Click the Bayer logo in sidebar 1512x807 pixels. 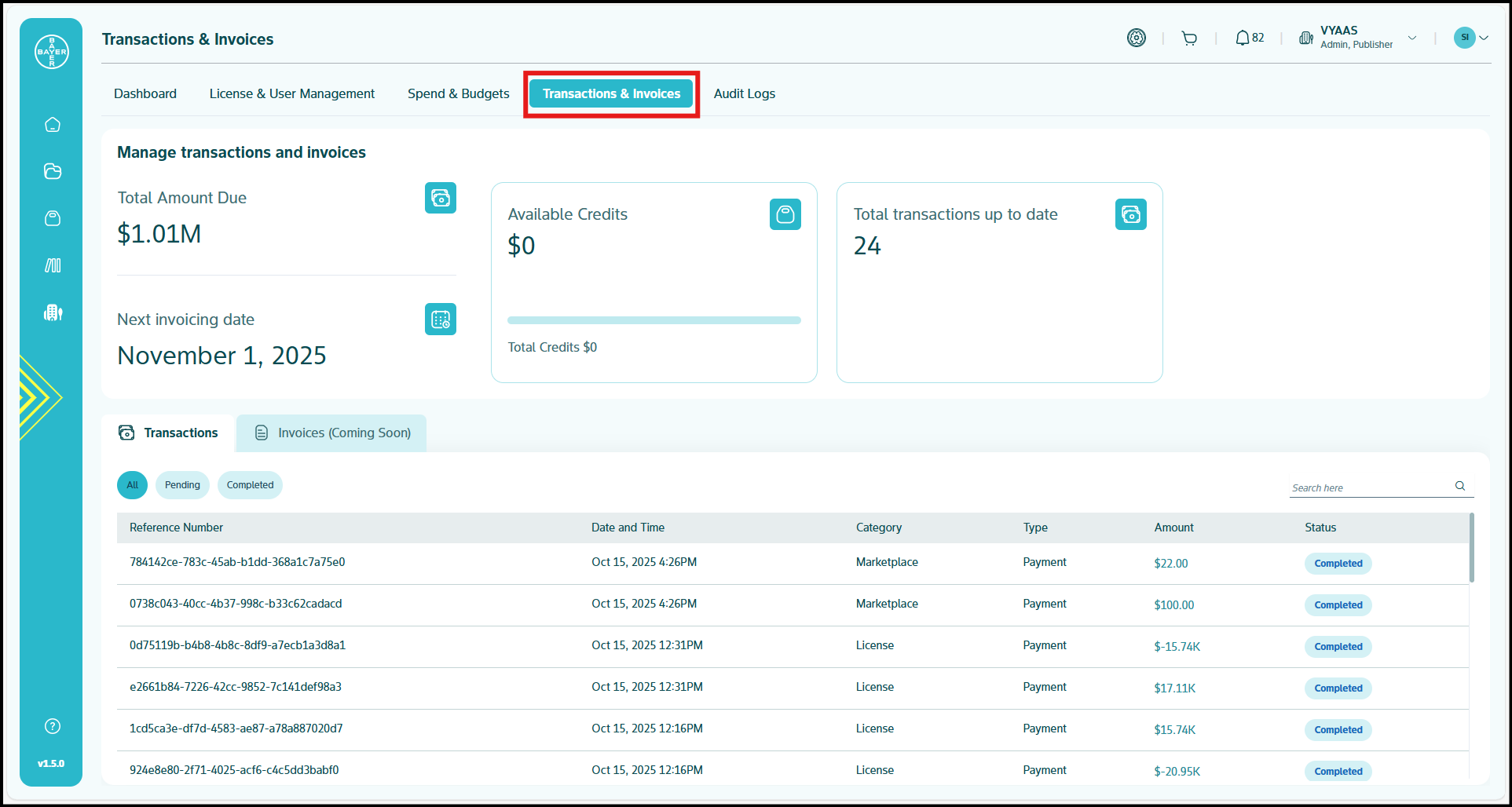point(52,52)
